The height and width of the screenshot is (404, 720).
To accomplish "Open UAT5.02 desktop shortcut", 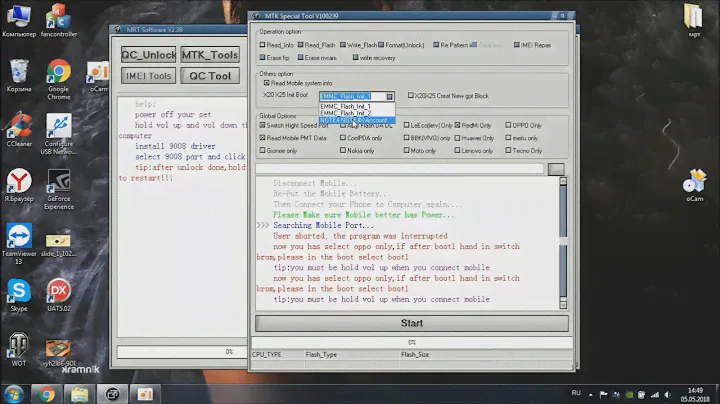I will 59,291.
